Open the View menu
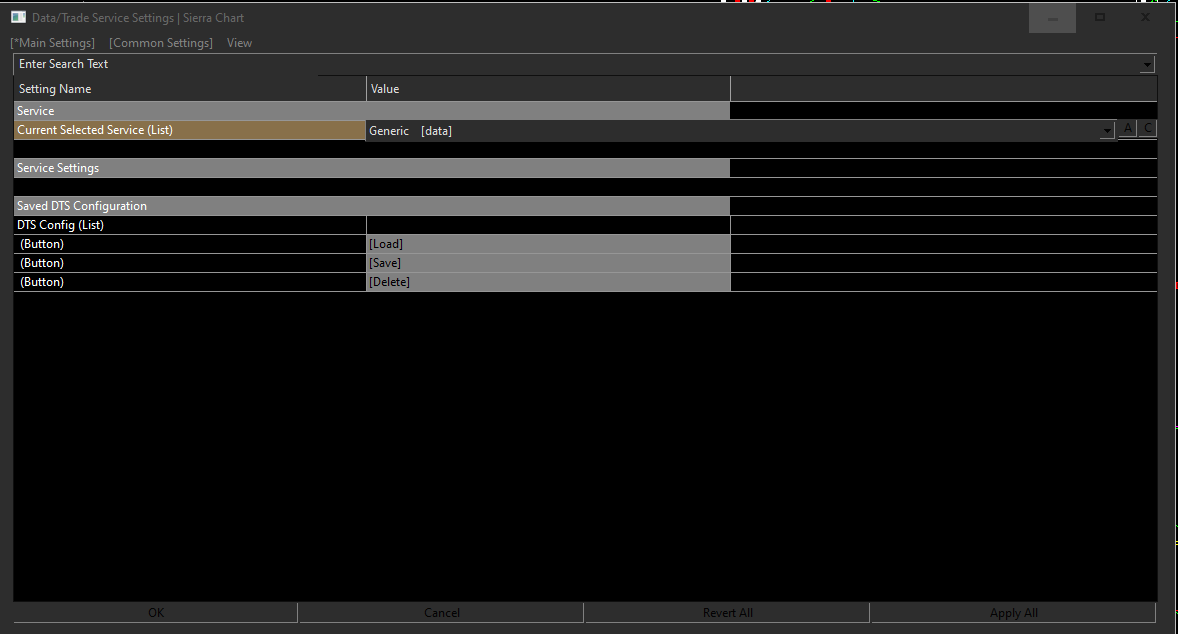This screenshot has width=1178, height=634. click(x=239, y=43)
